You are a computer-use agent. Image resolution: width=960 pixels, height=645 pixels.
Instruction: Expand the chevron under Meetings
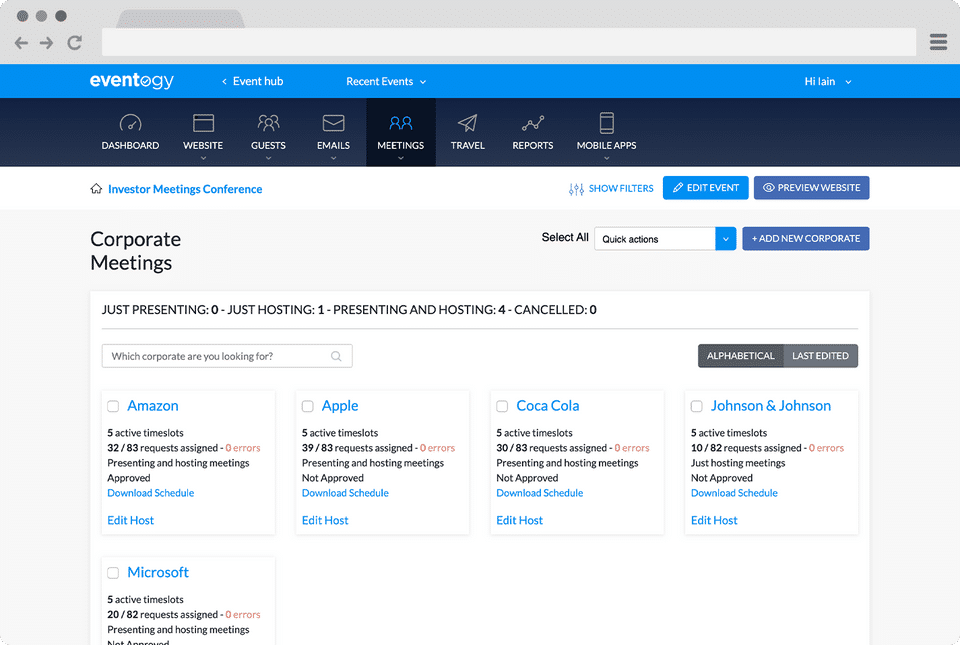coord(400,158)
